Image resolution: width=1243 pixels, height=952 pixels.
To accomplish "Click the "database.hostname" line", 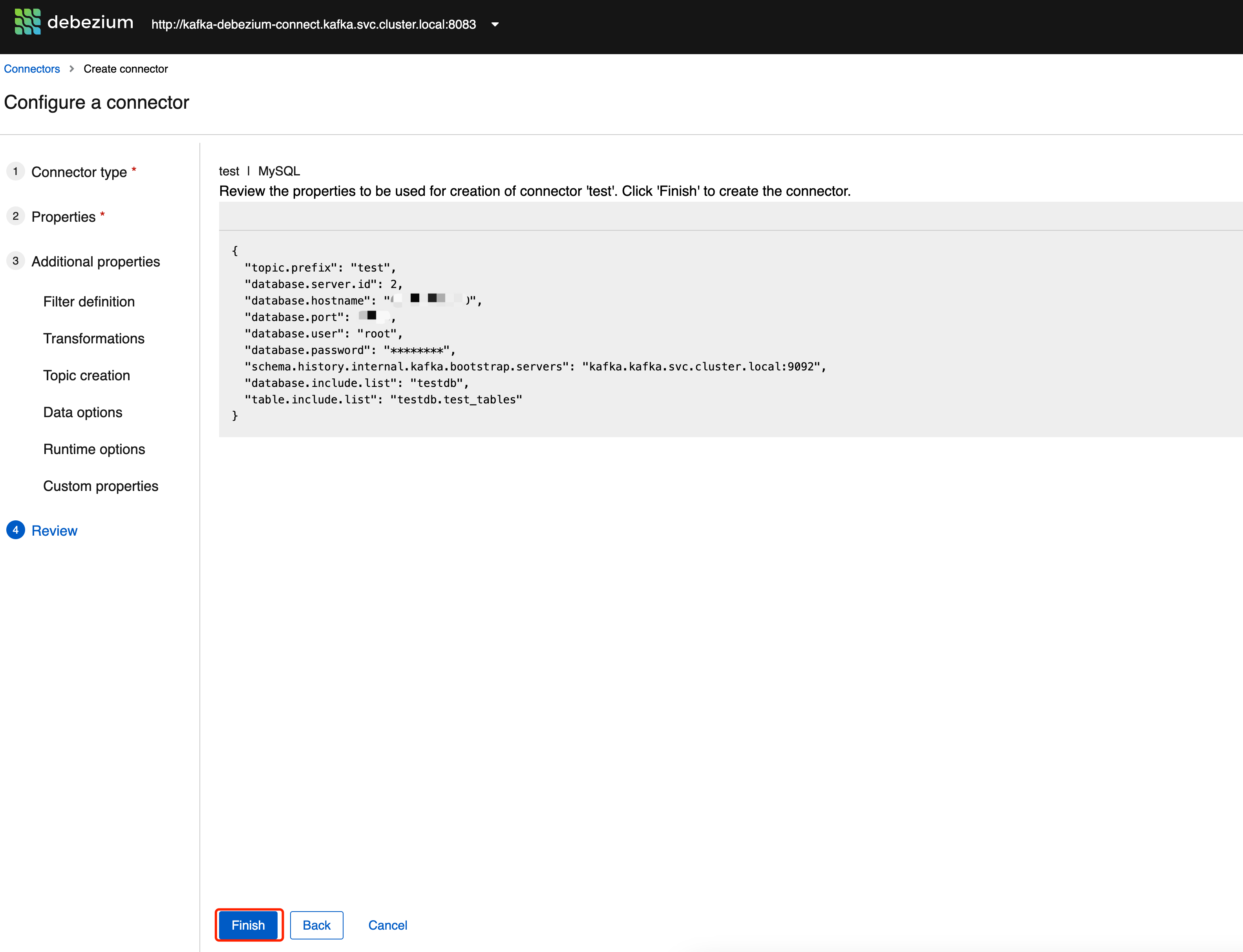I will (x=363, y=300).
